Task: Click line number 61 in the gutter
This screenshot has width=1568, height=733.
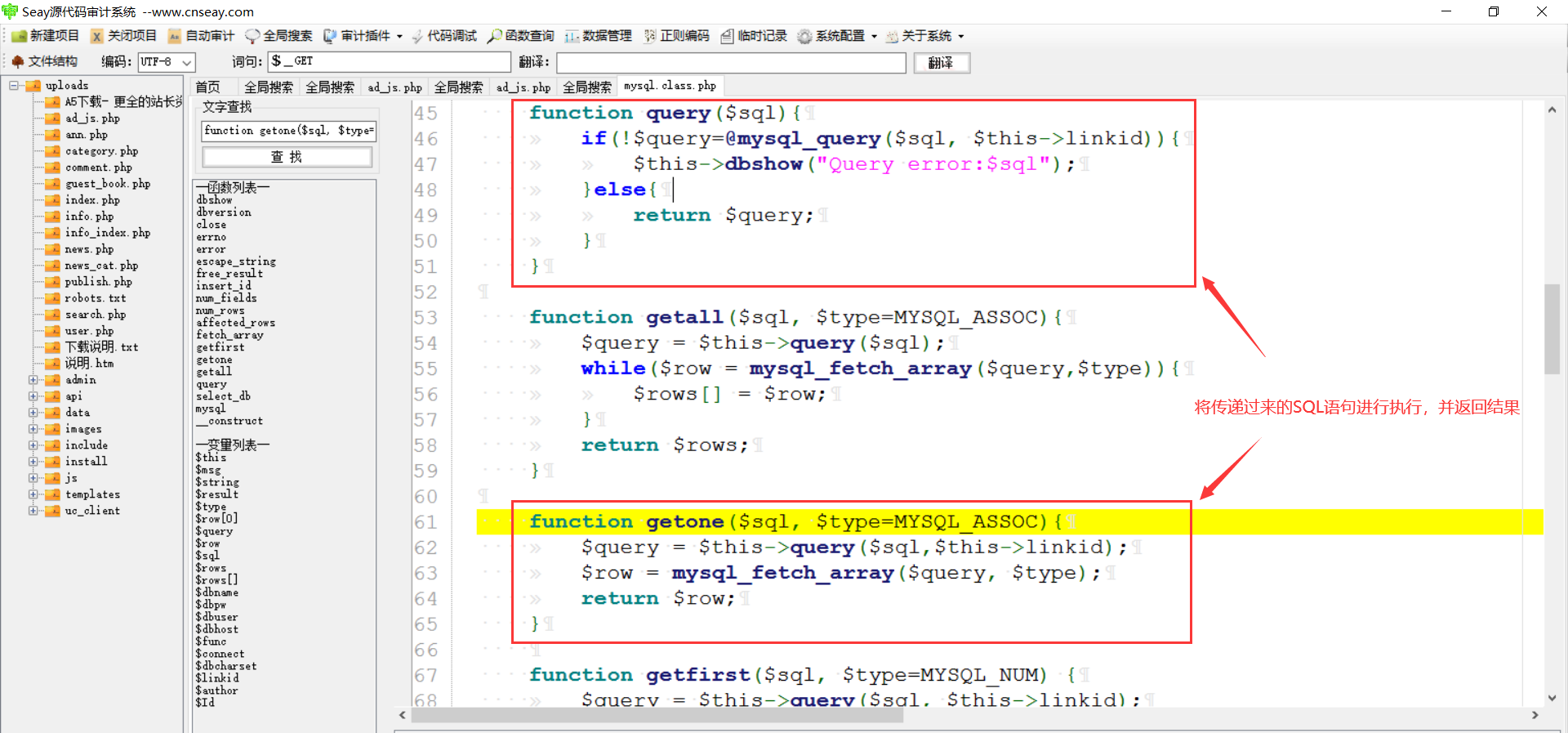Action: pos(425,522)
